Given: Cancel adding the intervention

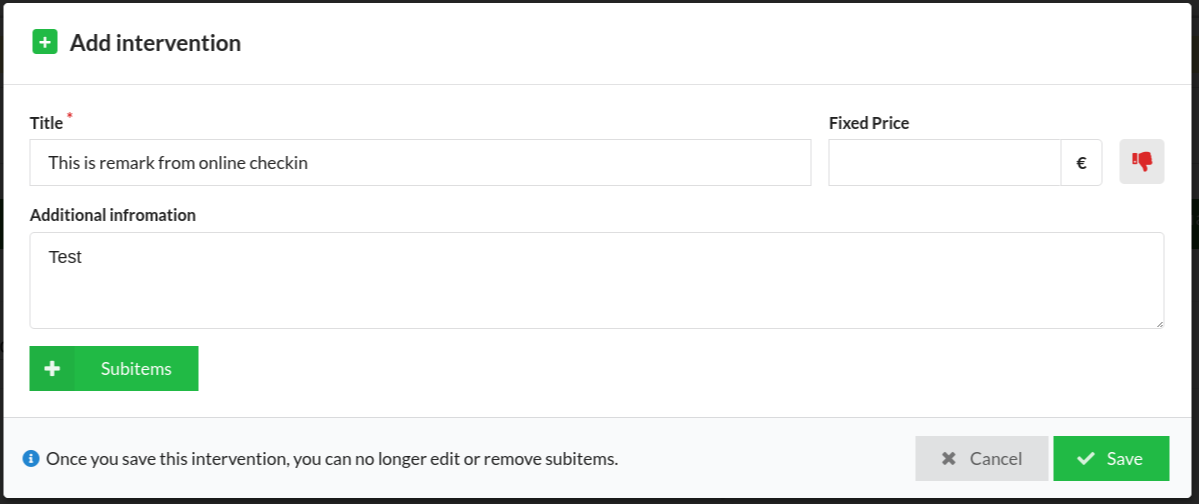Looking at the screenshot, I should point(982,459).
